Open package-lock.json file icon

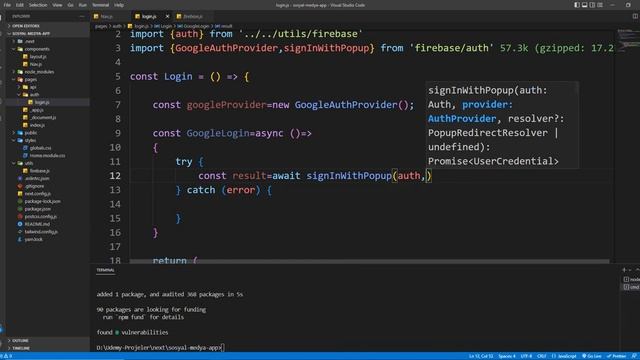tap(20, 201)
